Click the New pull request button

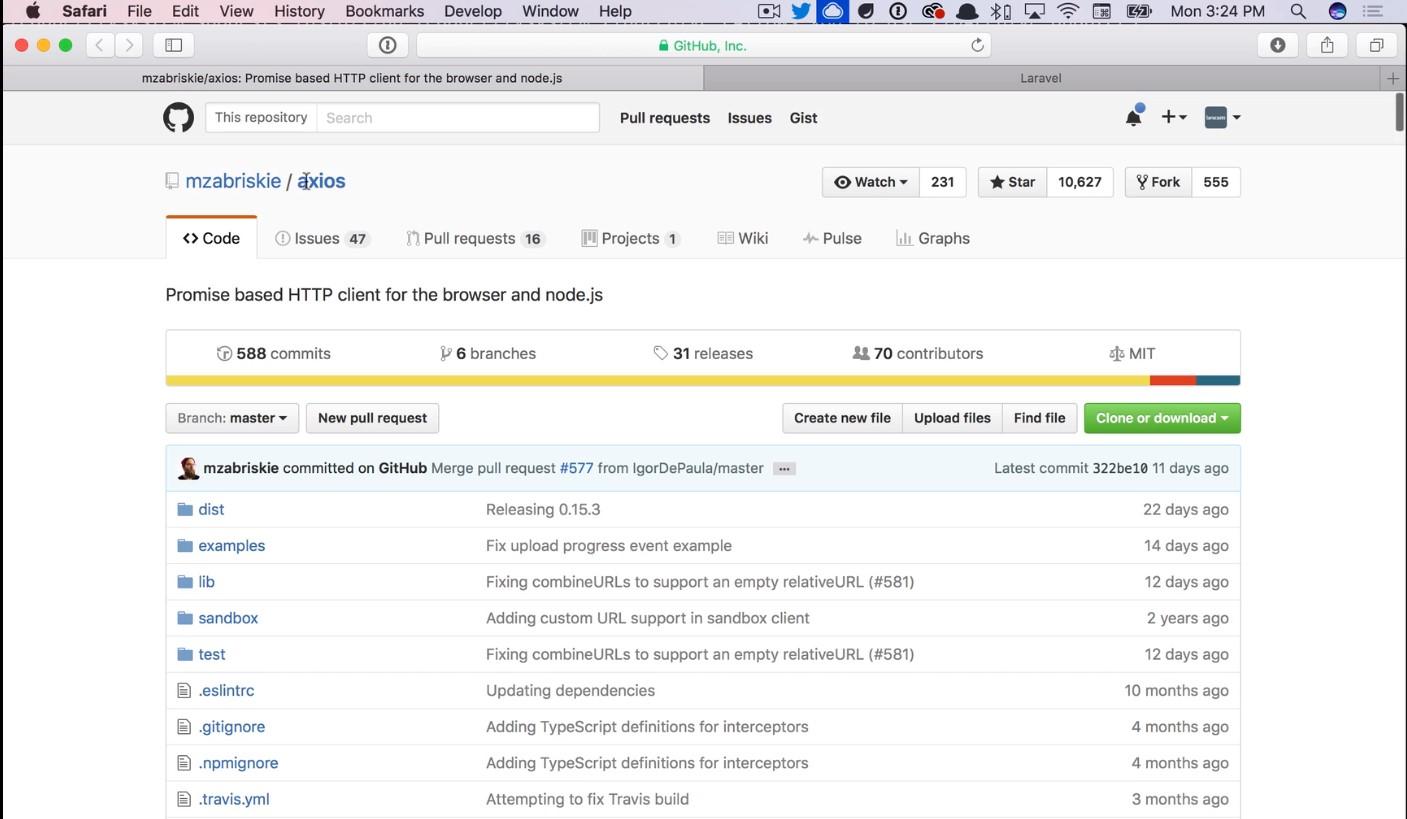372,418
